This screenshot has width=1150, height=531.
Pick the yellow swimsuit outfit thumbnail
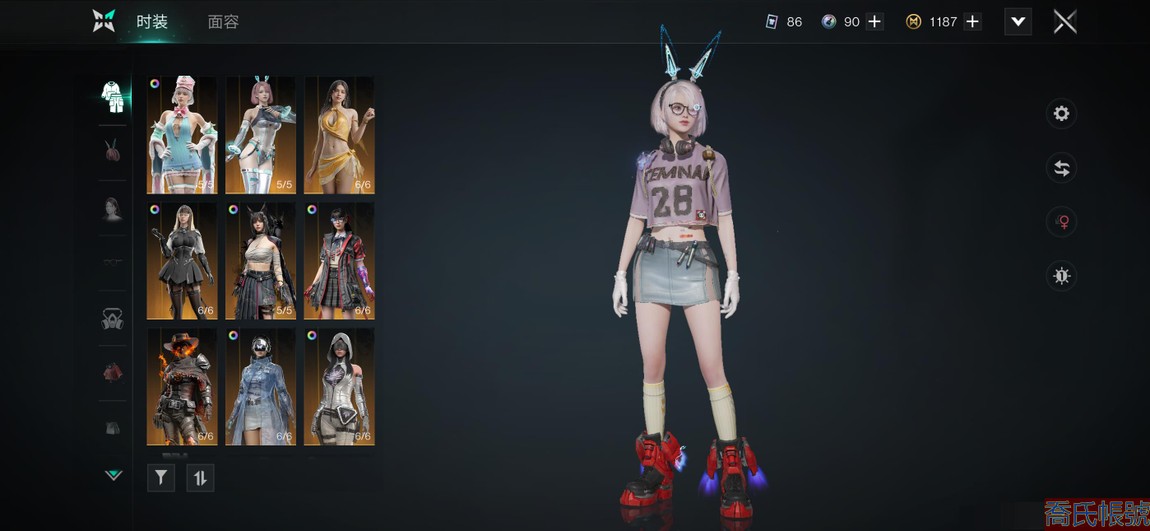[339, 135]
